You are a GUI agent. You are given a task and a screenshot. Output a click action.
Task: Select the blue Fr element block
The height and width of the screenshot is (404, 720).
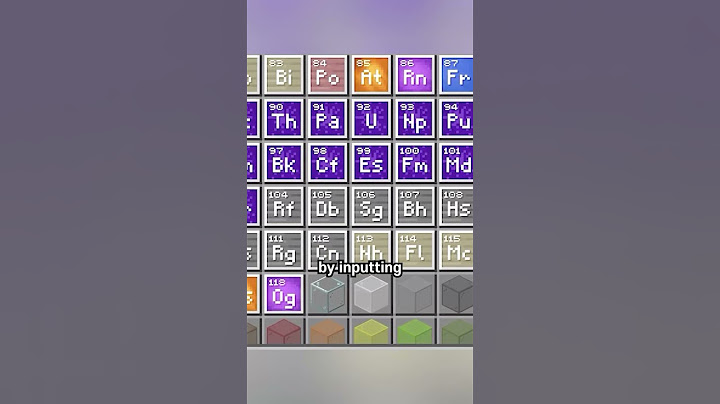coord(456,75)
